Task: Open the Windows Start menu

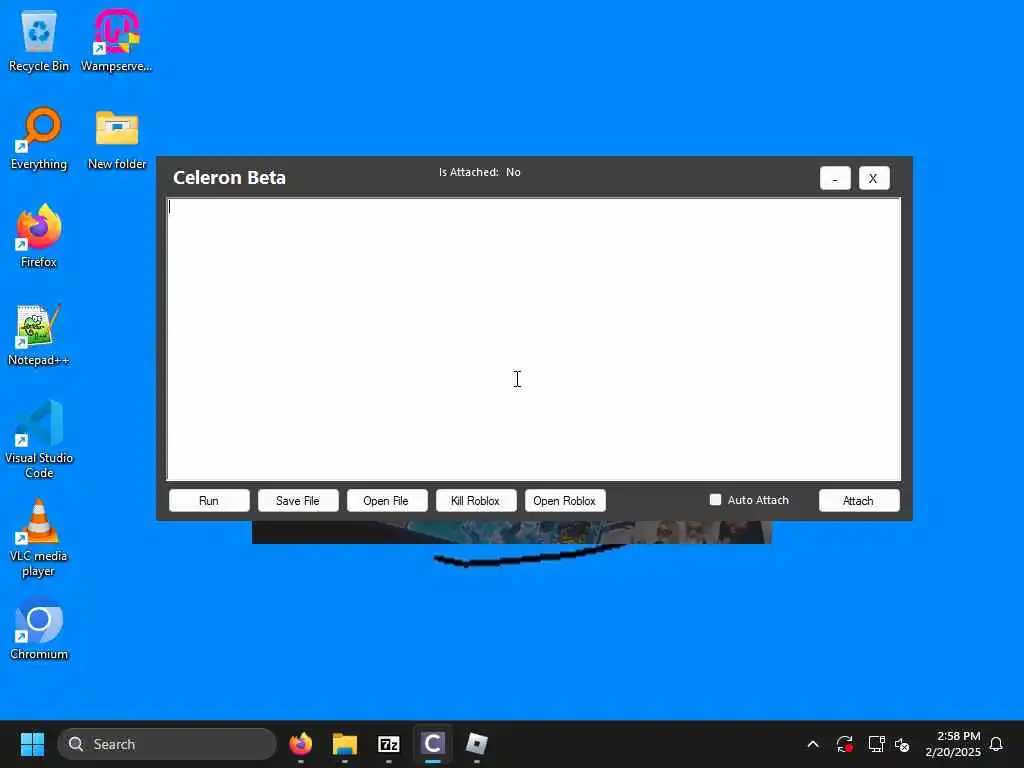Action: (32, 744)
